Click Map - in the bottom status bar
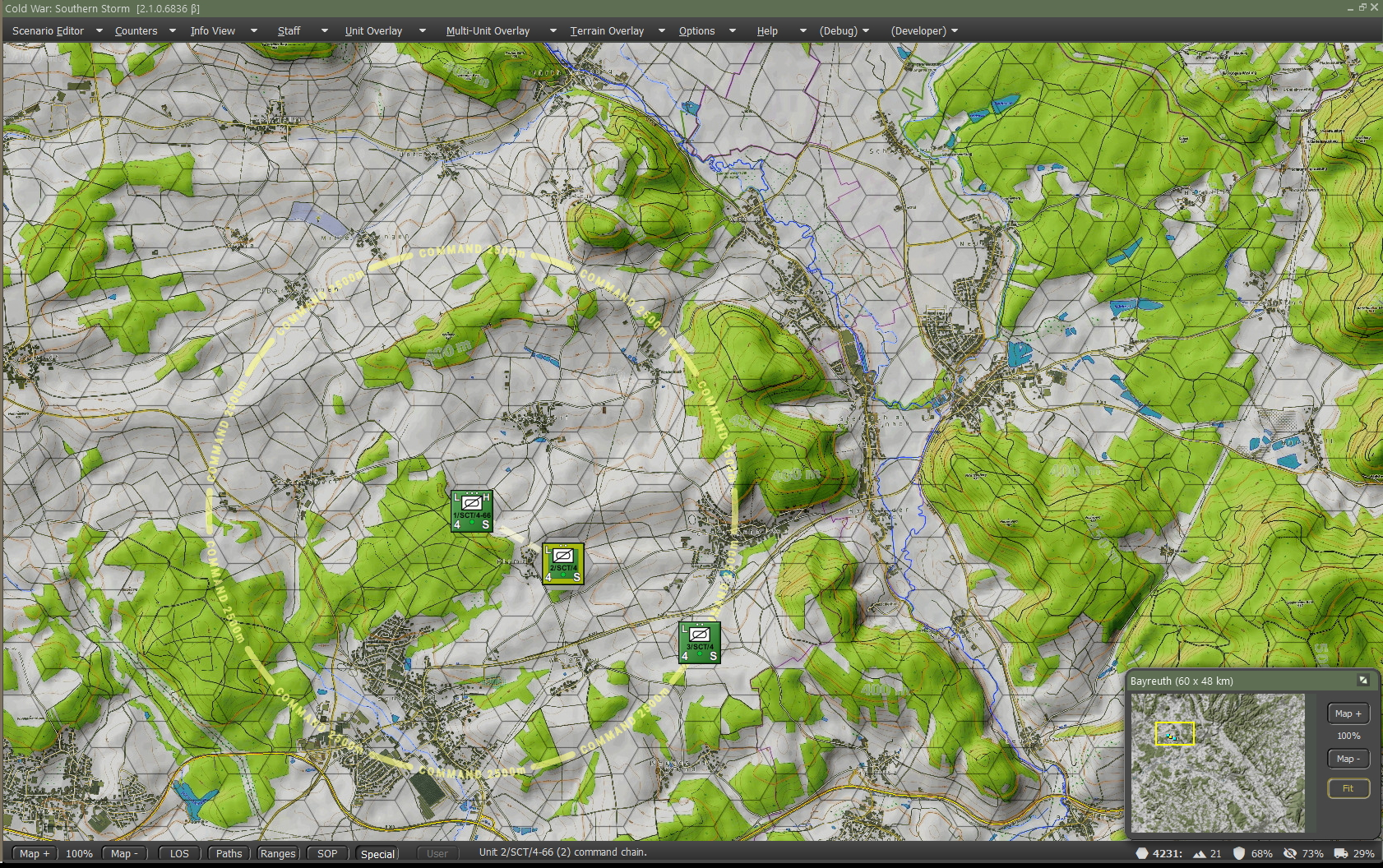 (x=125, y=853)
